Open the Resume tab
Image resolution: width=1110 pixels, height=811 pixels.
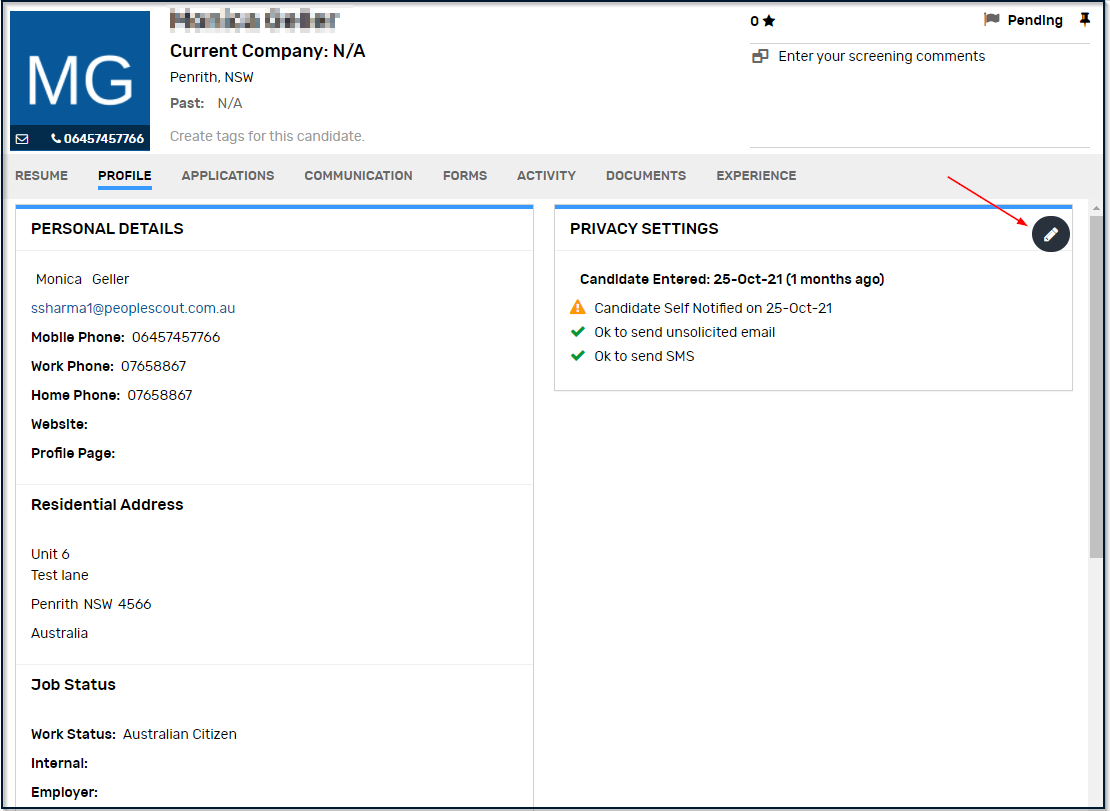tap(42, 176)
